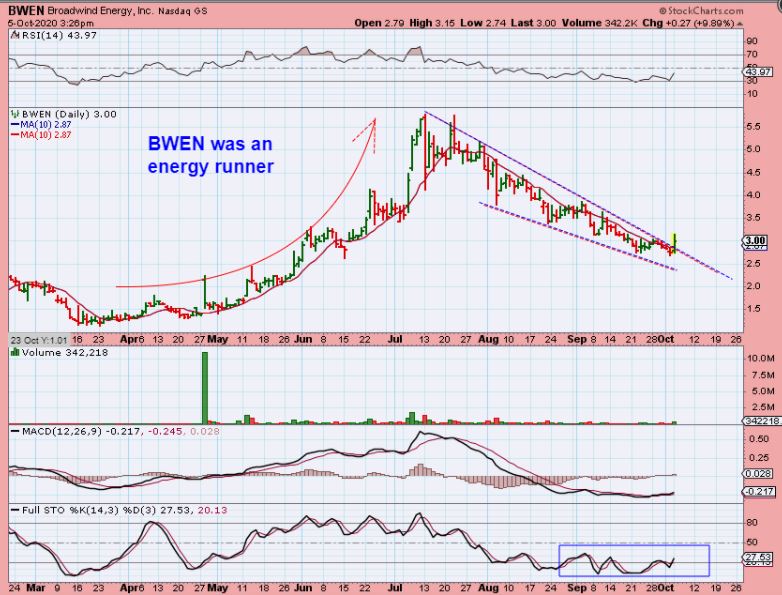This screenshot has width=782, height=595.
Task: Click the Chg +0.27 (+9.89%) value
Action: 688,23
